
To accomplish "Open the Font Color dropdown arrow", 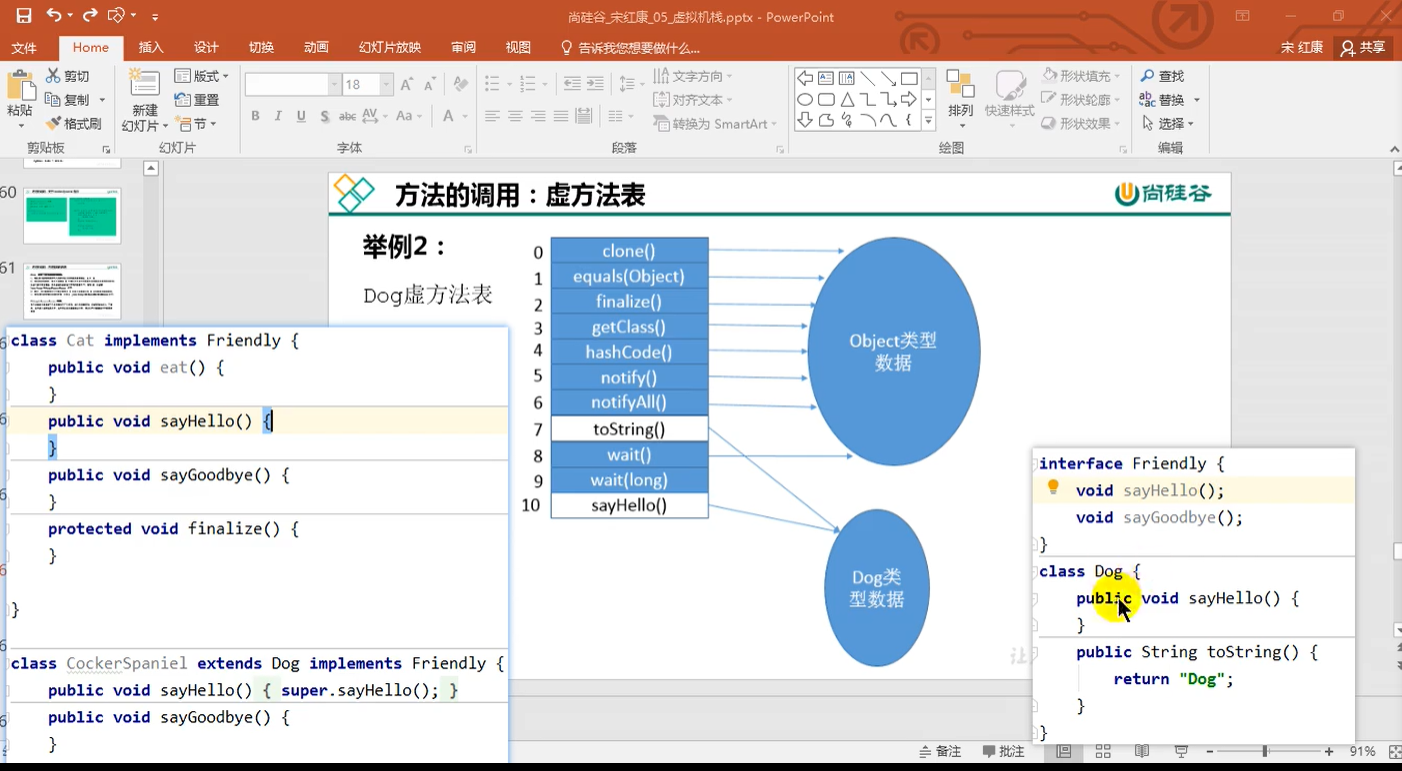I will (x=466, y=116).
